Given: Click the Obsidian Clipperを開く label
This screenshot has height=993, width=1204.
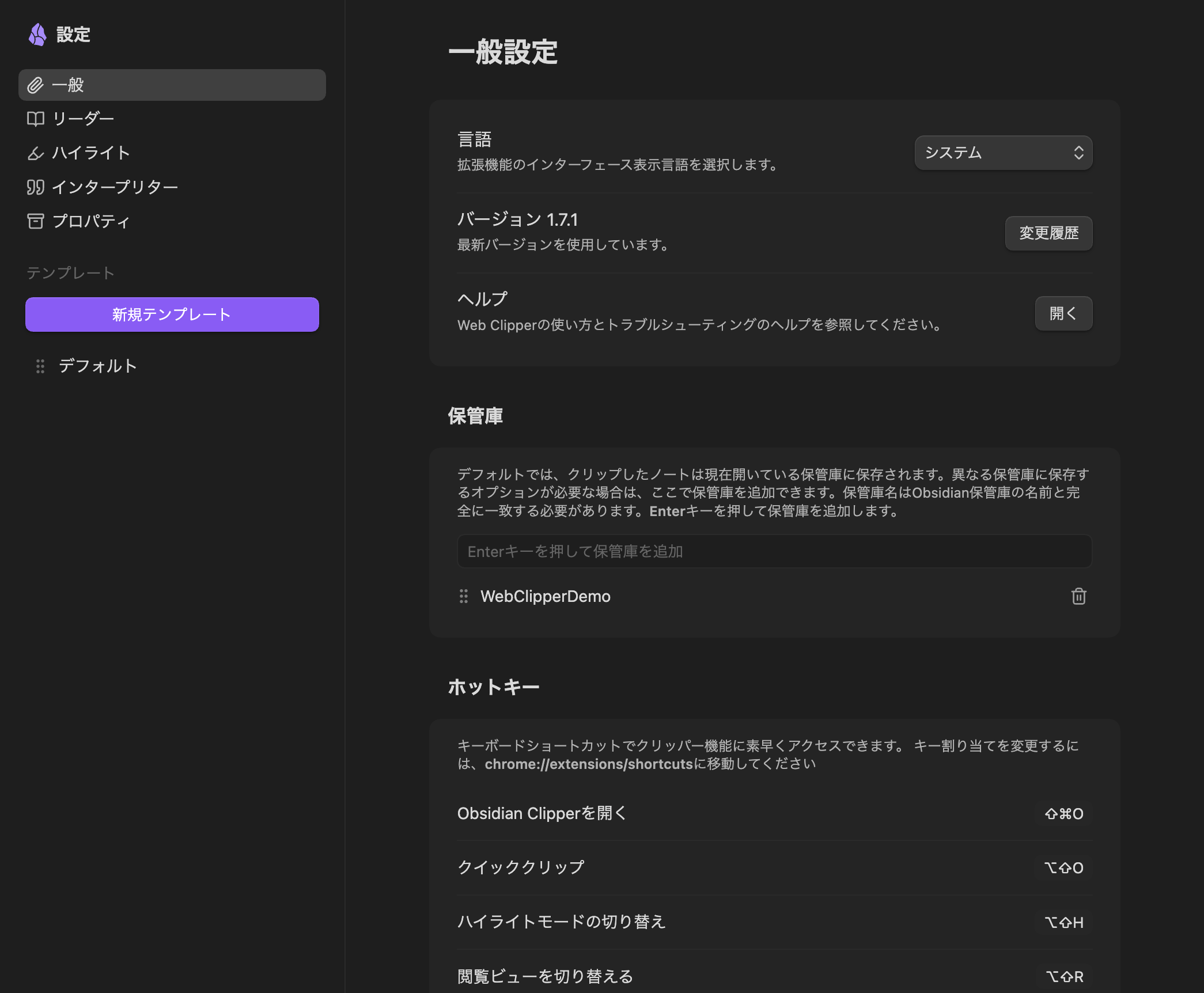Looking at the screenshot, I should click(x=542, y=813).
